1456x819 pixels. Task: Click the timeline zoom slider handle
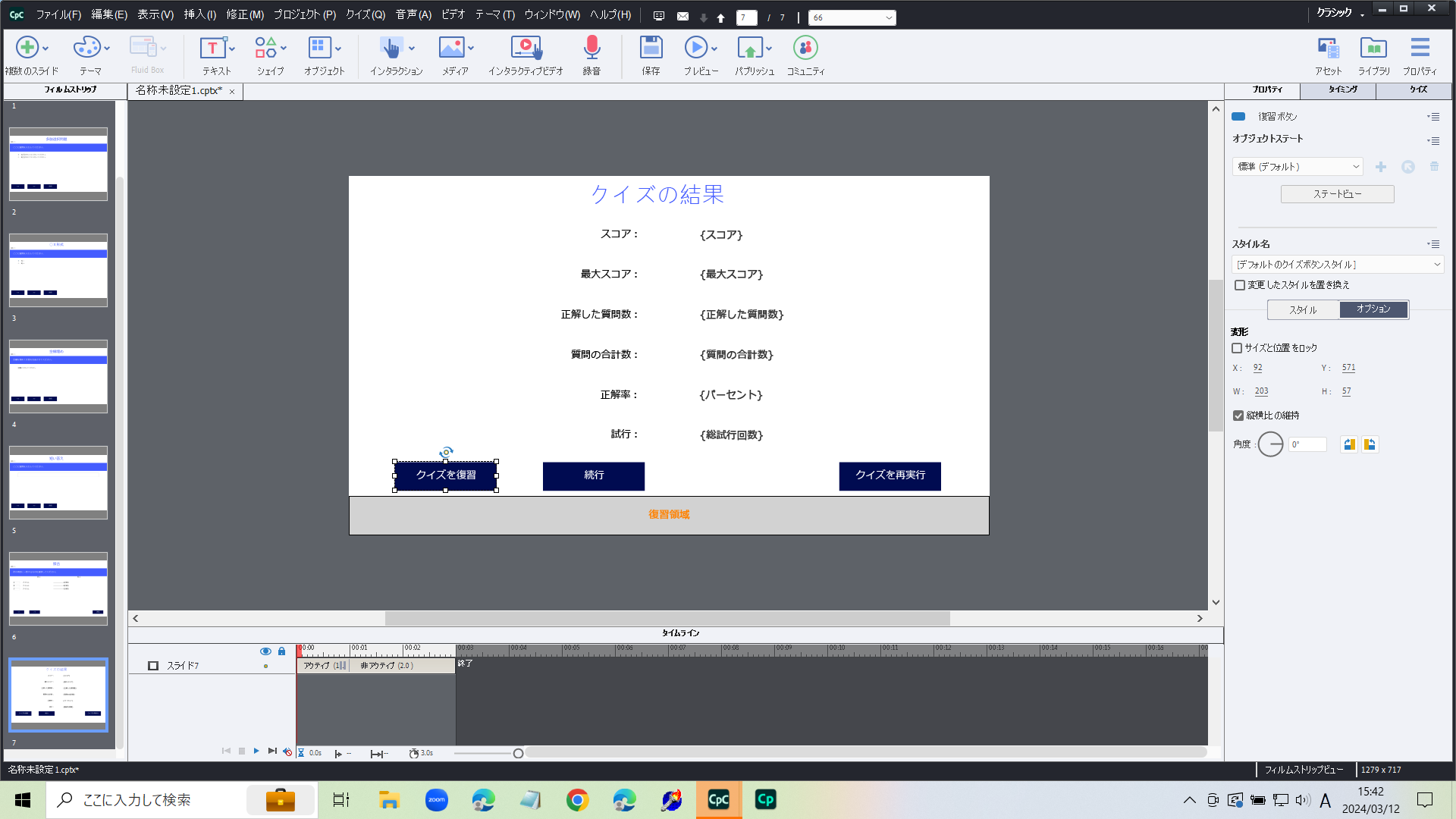pyautogui.click(x=518, y=752)
